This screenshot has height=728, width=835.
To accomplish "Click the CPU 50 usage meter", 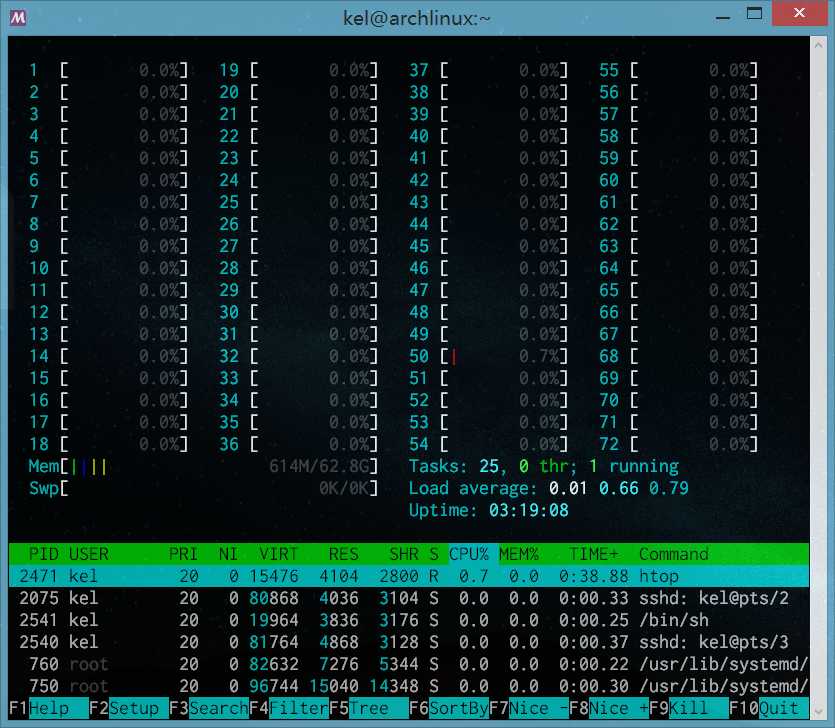I will 488,356.
